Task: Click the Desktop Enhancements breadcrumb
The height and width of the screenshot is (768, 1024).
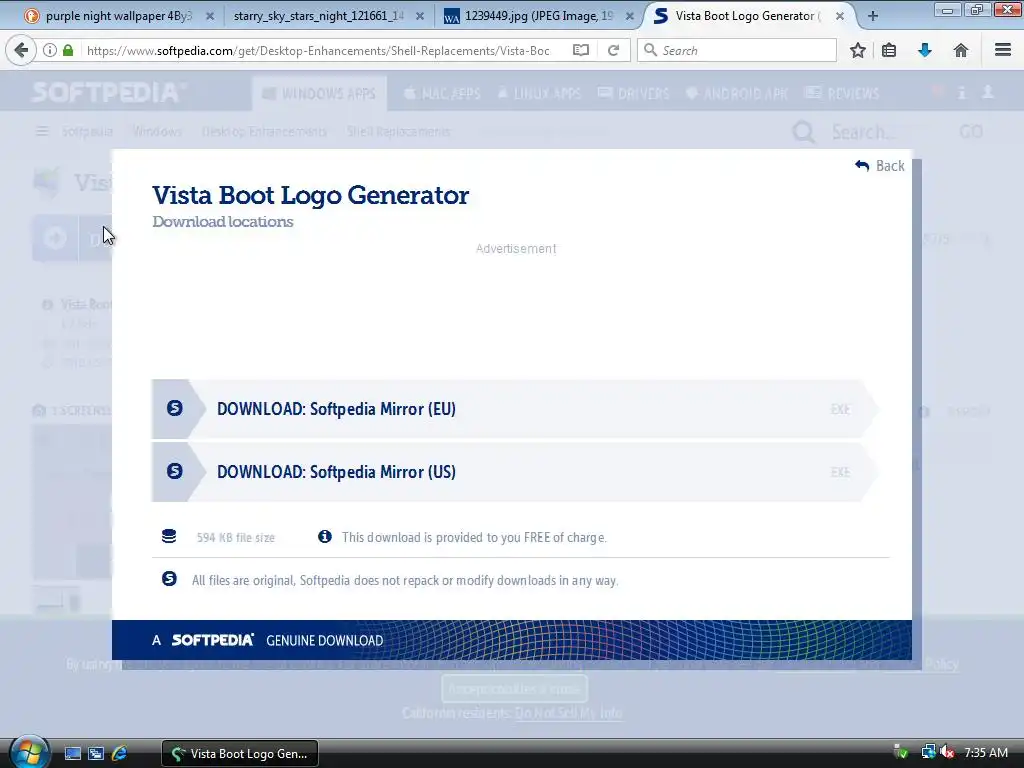Action: 264,131
